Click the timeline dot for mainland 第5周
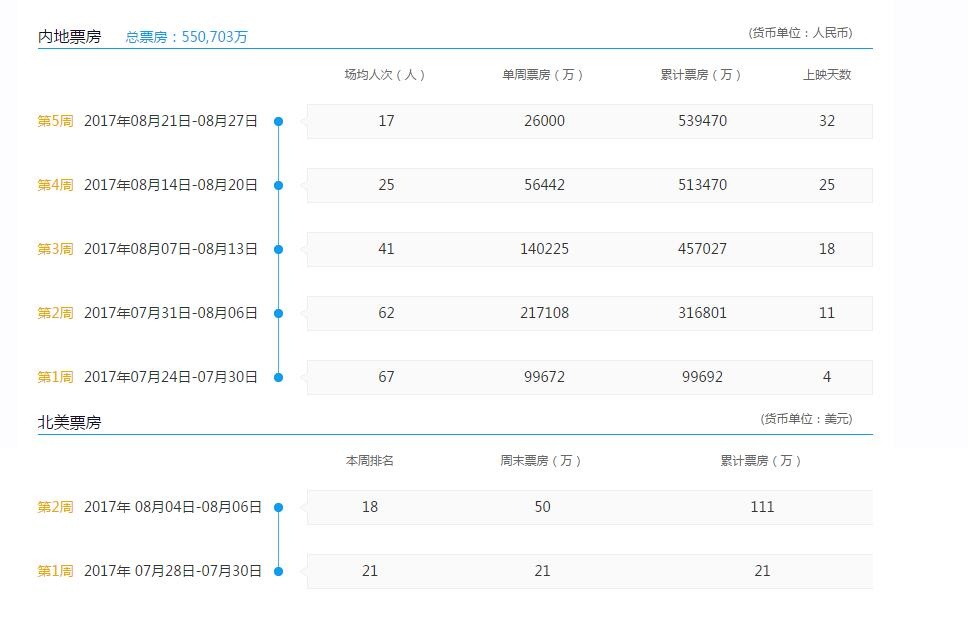Screen dimensions: 968x623 click(x=279, y=122)
